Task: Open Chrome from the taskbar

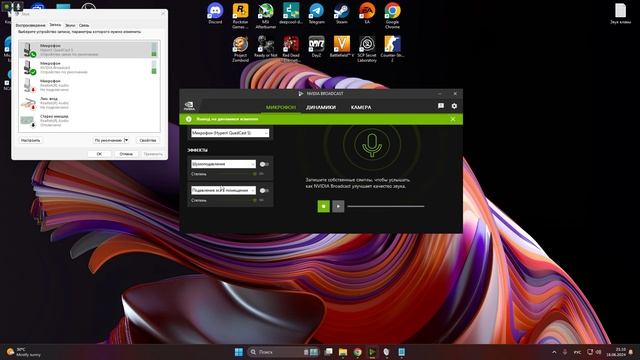Action: 358,352
